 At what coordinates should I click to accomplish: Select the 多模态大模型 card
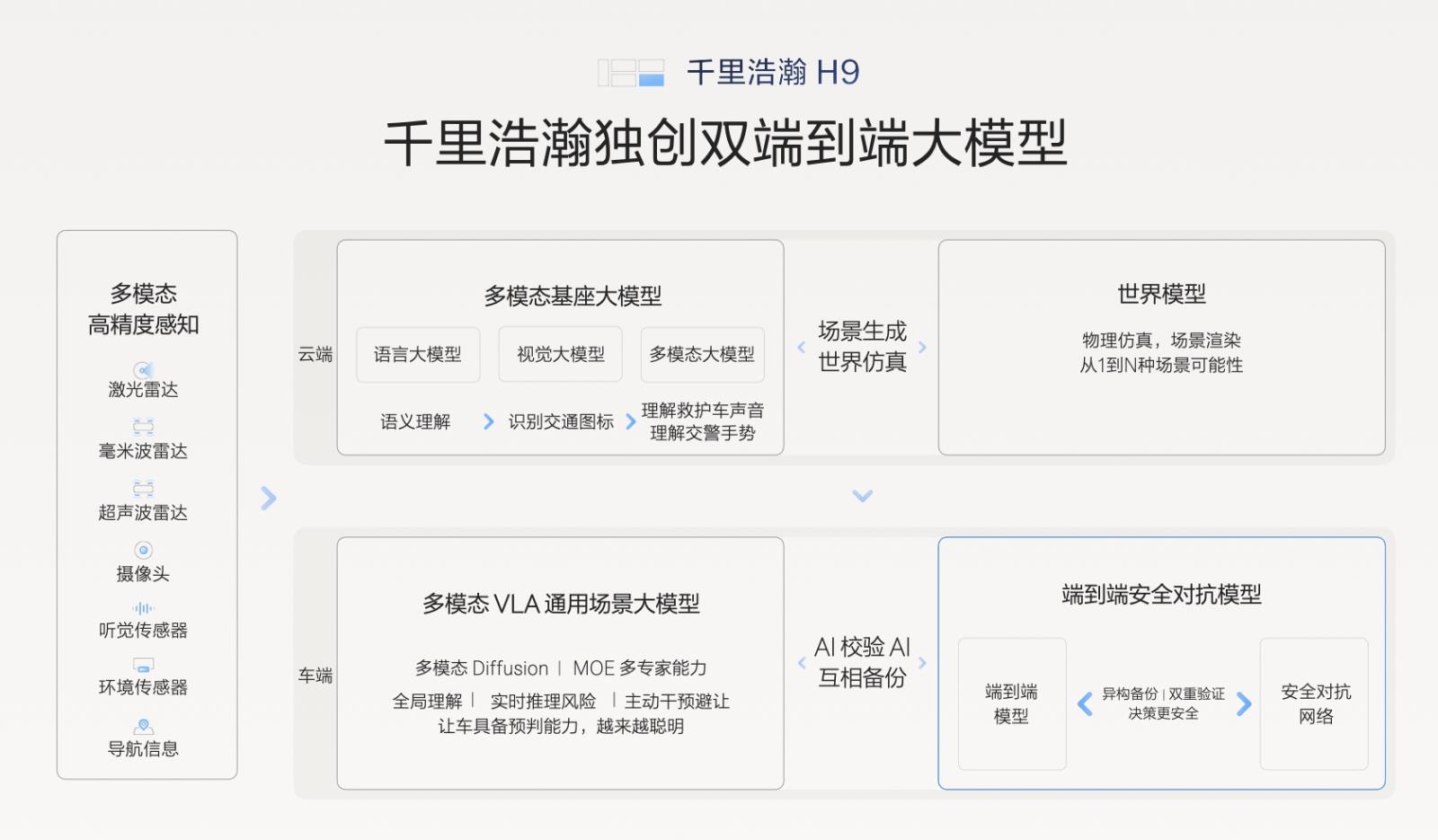[703, 355]
